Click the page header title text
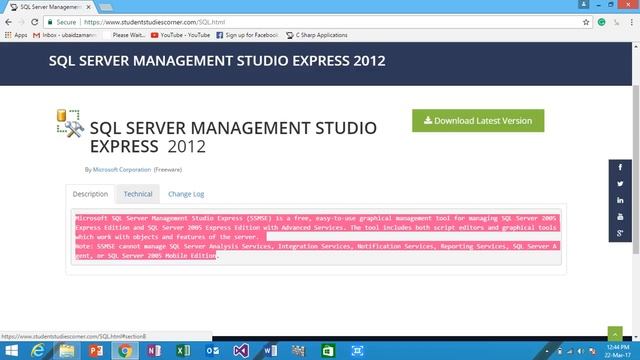The width and height of the screenshot is (640, 360). pos(217,61)
